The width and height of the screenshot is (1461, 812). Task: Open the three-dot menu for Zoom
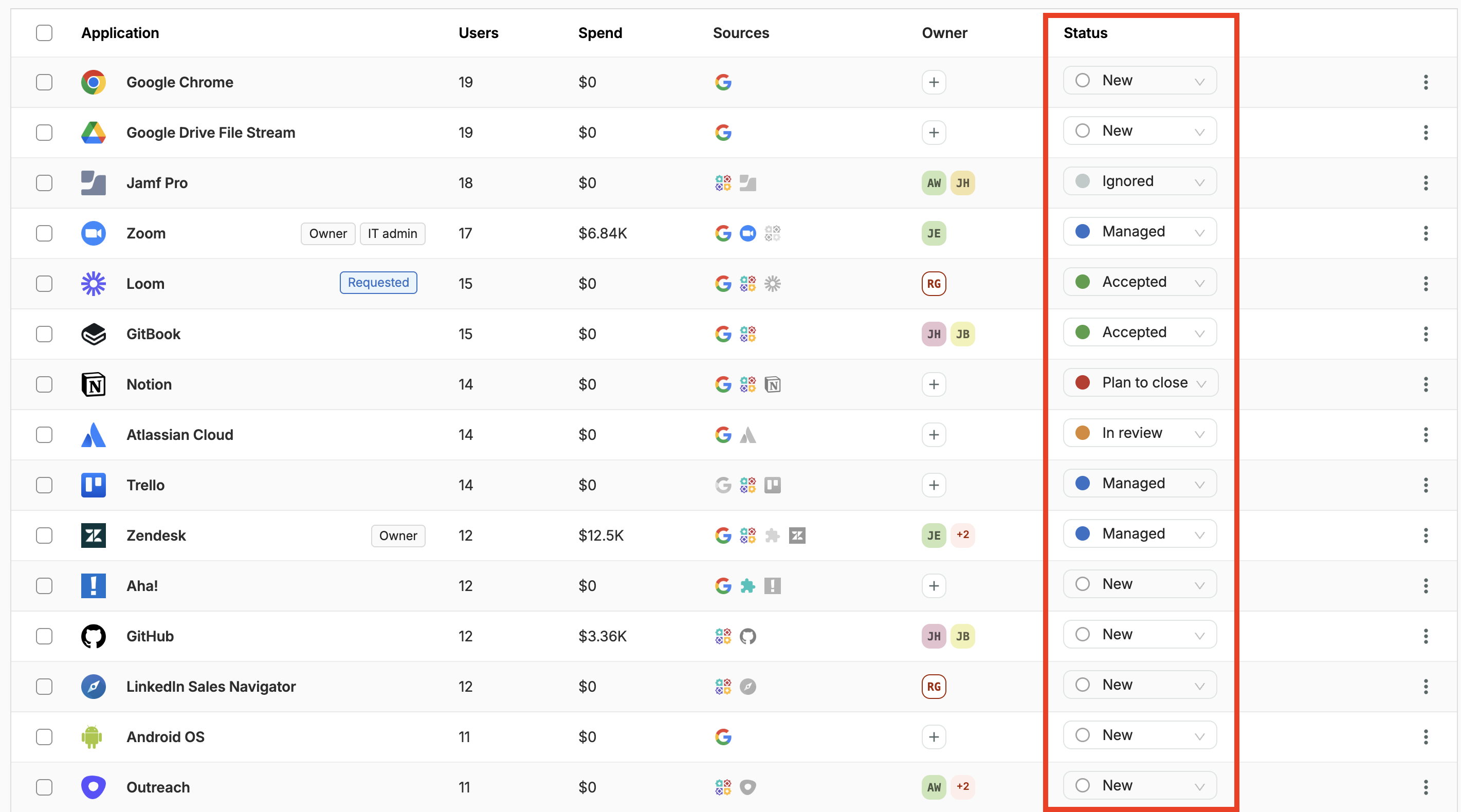click(x=1425, y=233)
